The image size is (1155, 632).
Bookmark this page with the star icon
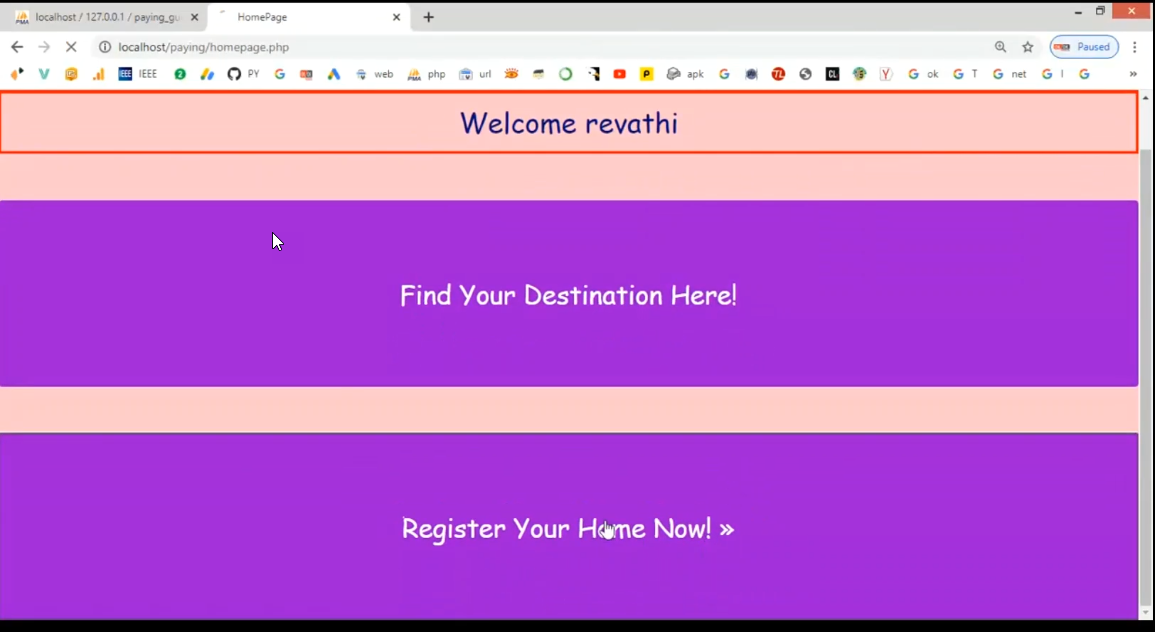point(1028,47)
